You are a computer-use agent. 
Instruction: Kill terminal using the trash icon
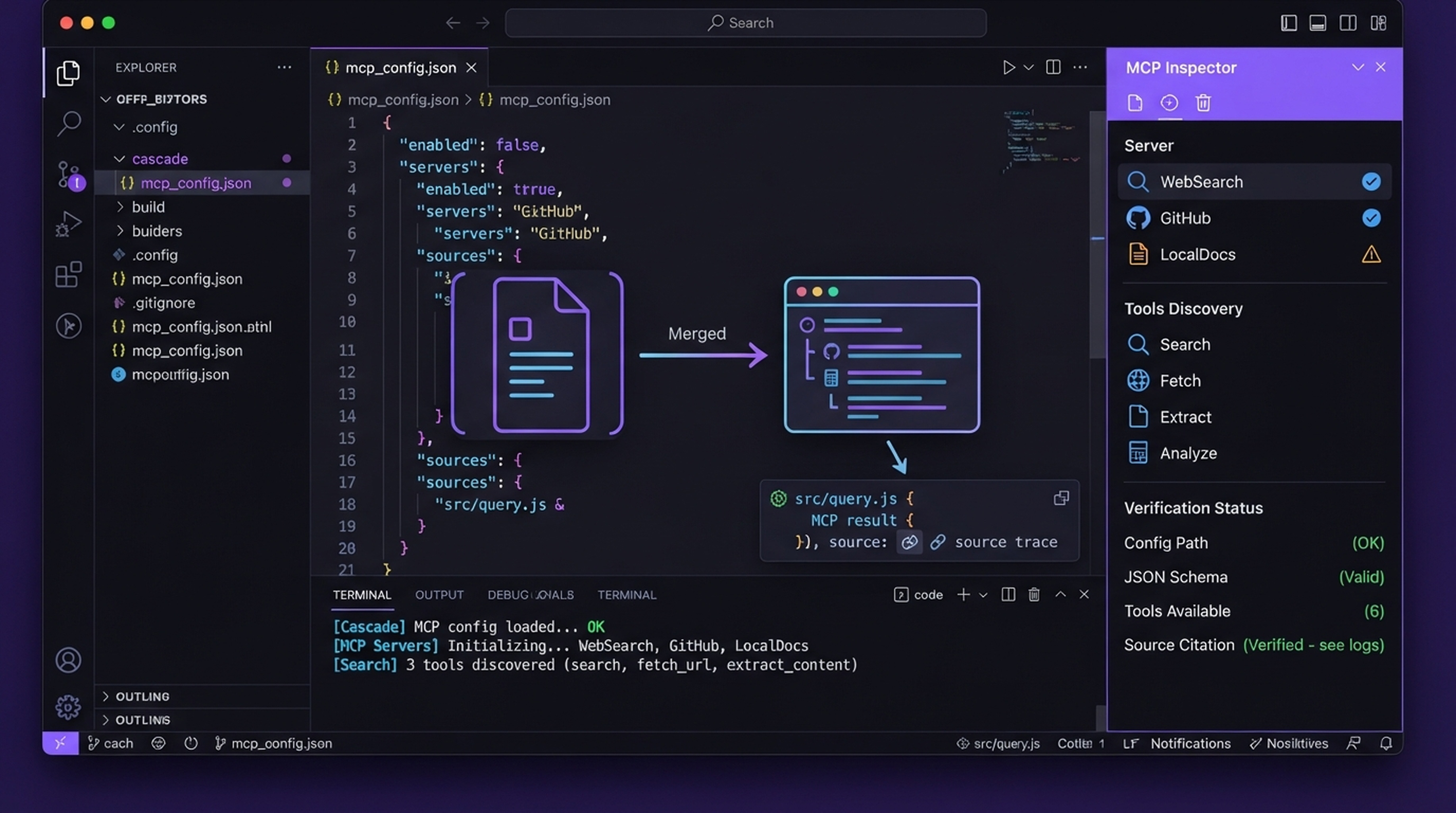1034,595
